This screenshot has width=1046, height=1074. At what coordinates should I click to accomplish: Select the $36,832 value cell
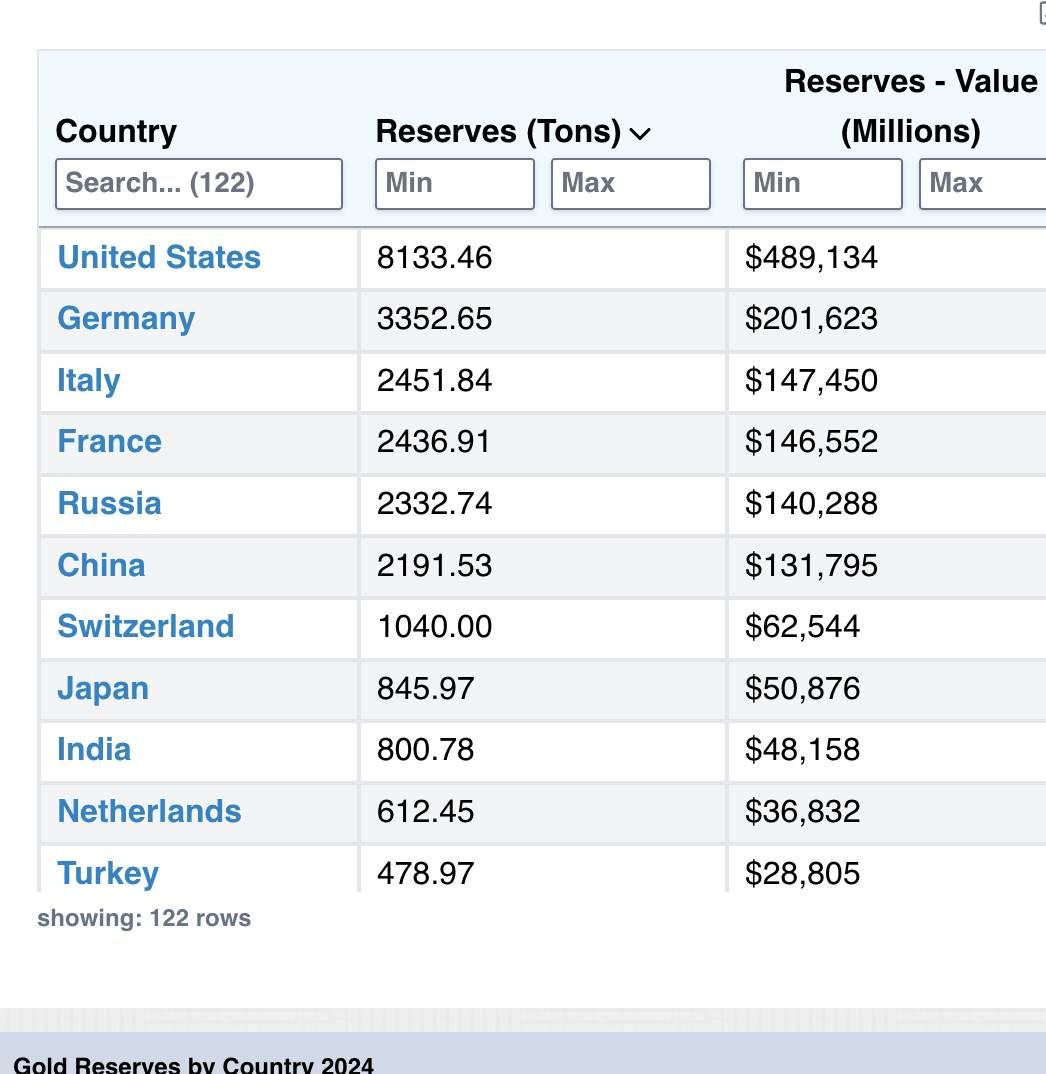(x=887, y=812)
